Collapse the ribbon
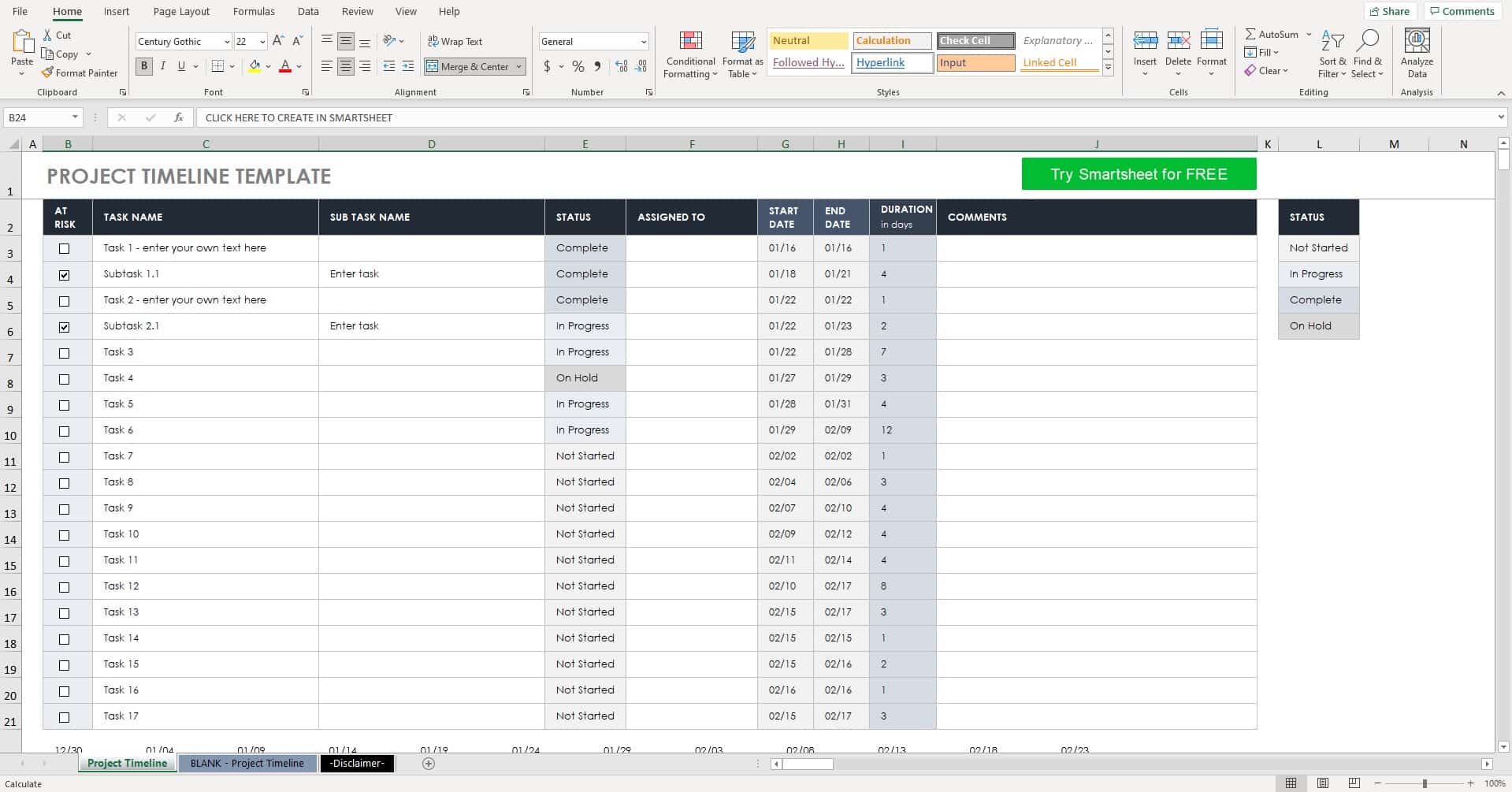Image resolution: width=1512 pixels, height=792 pixels. tap(1500, 93)
